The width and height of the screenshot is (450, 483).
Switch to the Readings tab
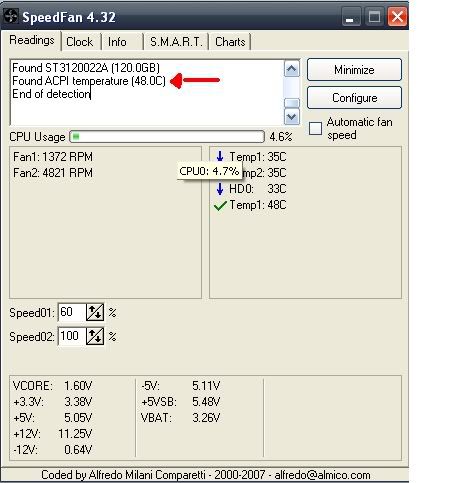tap(32, 40)
